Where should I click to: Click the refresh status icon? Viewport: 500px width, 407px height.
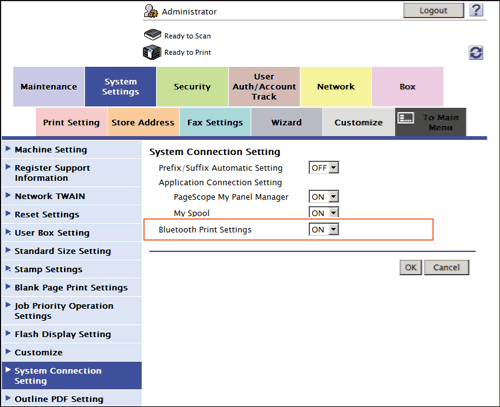(476, 53)
